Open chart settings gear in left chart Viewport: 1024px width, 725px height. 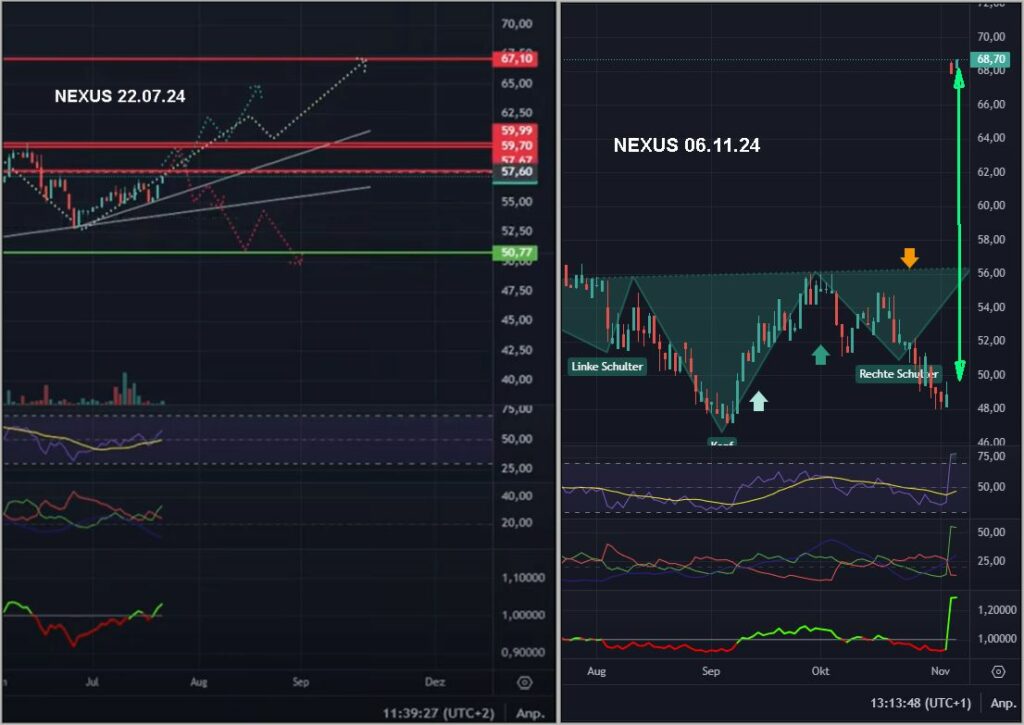point(525,683)
